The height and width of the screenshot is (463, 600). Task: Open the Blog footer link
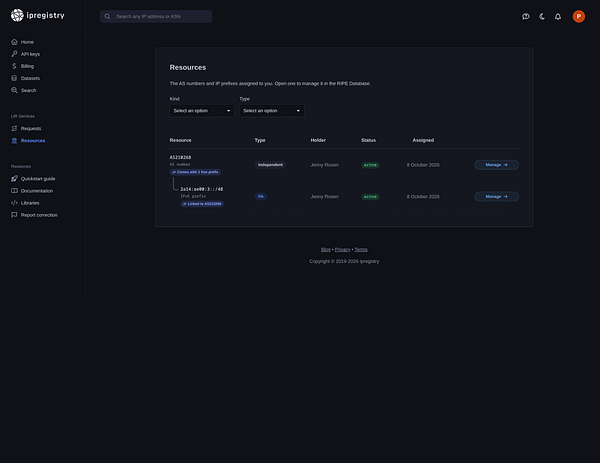pyautogui.click(x=326, y=249)
